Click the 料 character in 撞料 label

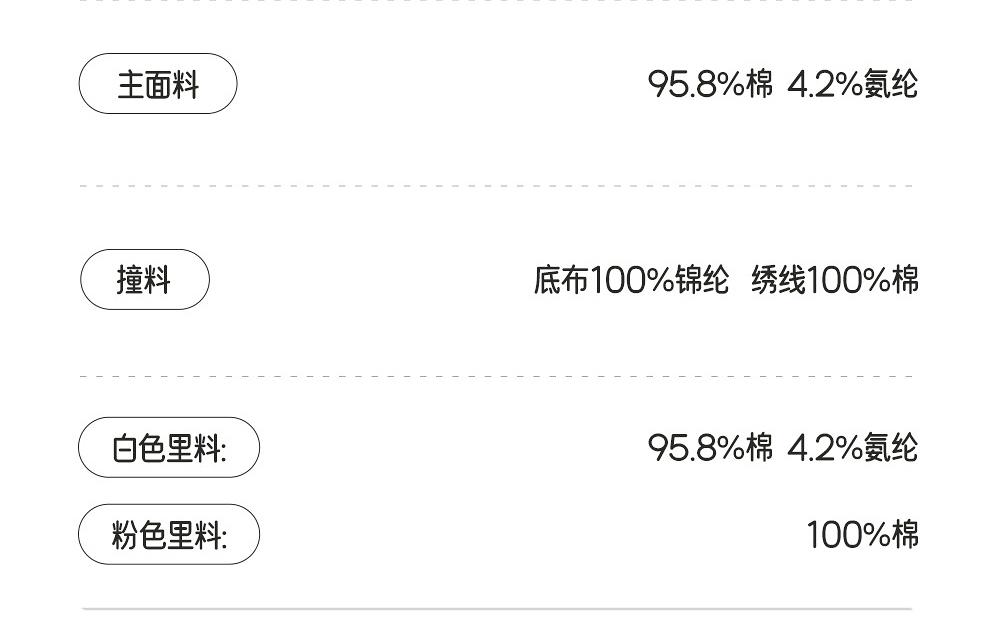[x=158, y=280]
